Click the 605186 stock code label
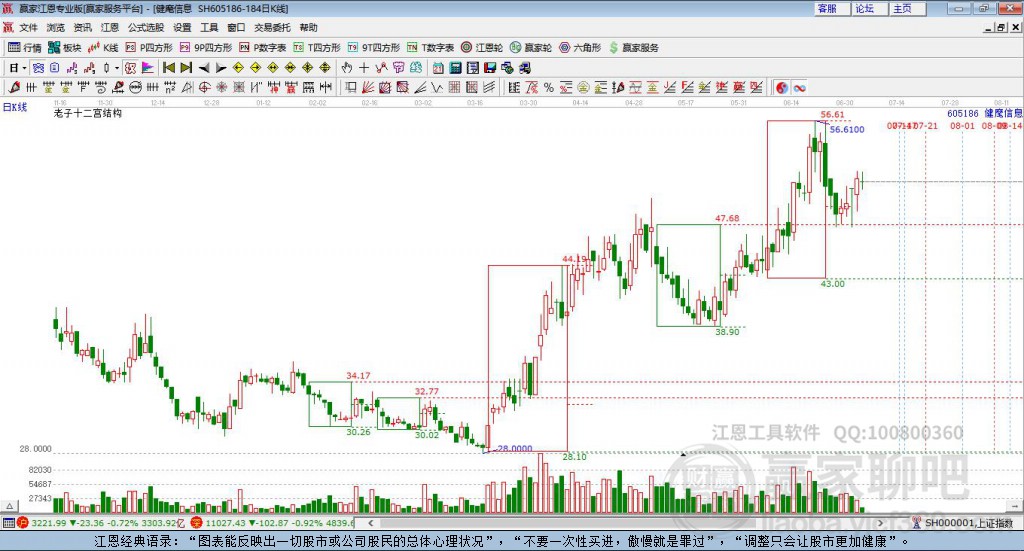 tap(963, 114)
